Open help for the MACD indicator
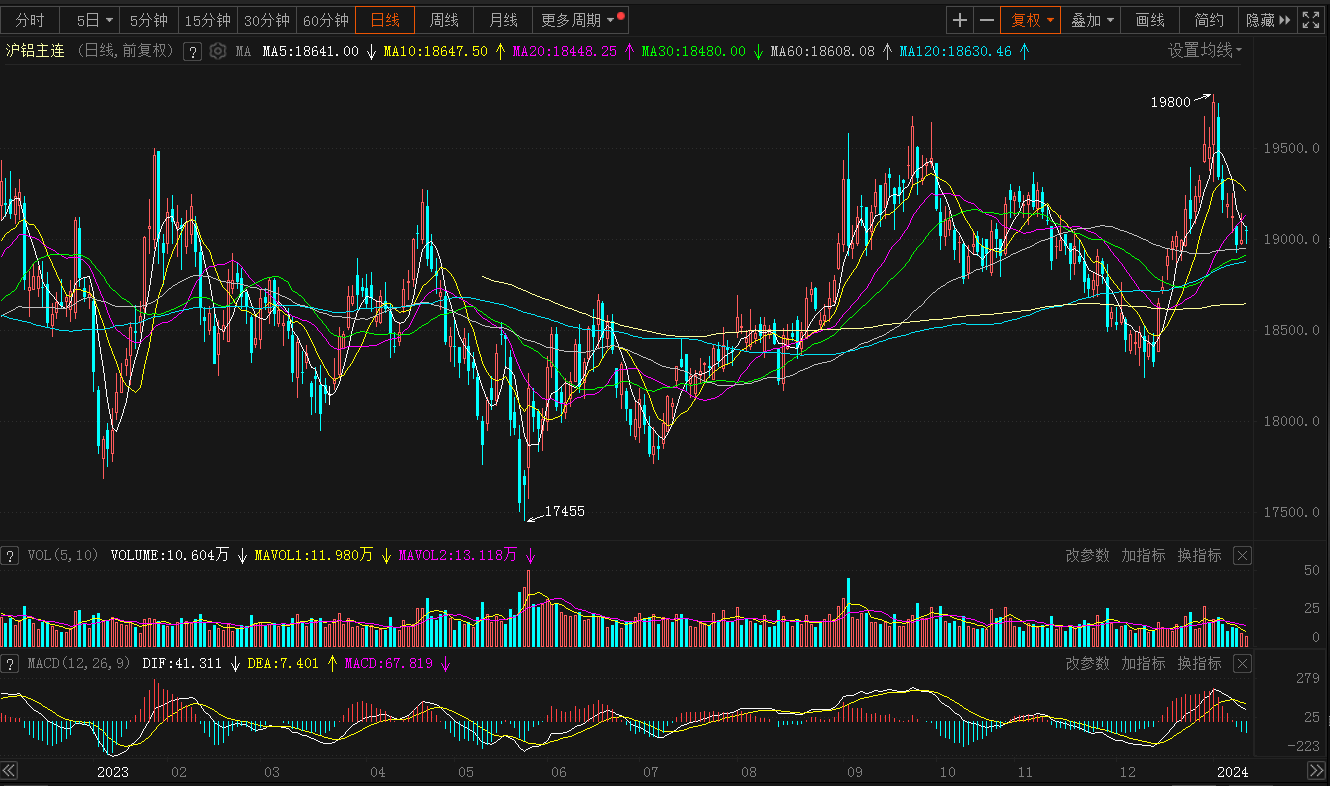This screenshot has width=1330, height=786. tap(10, 664)
